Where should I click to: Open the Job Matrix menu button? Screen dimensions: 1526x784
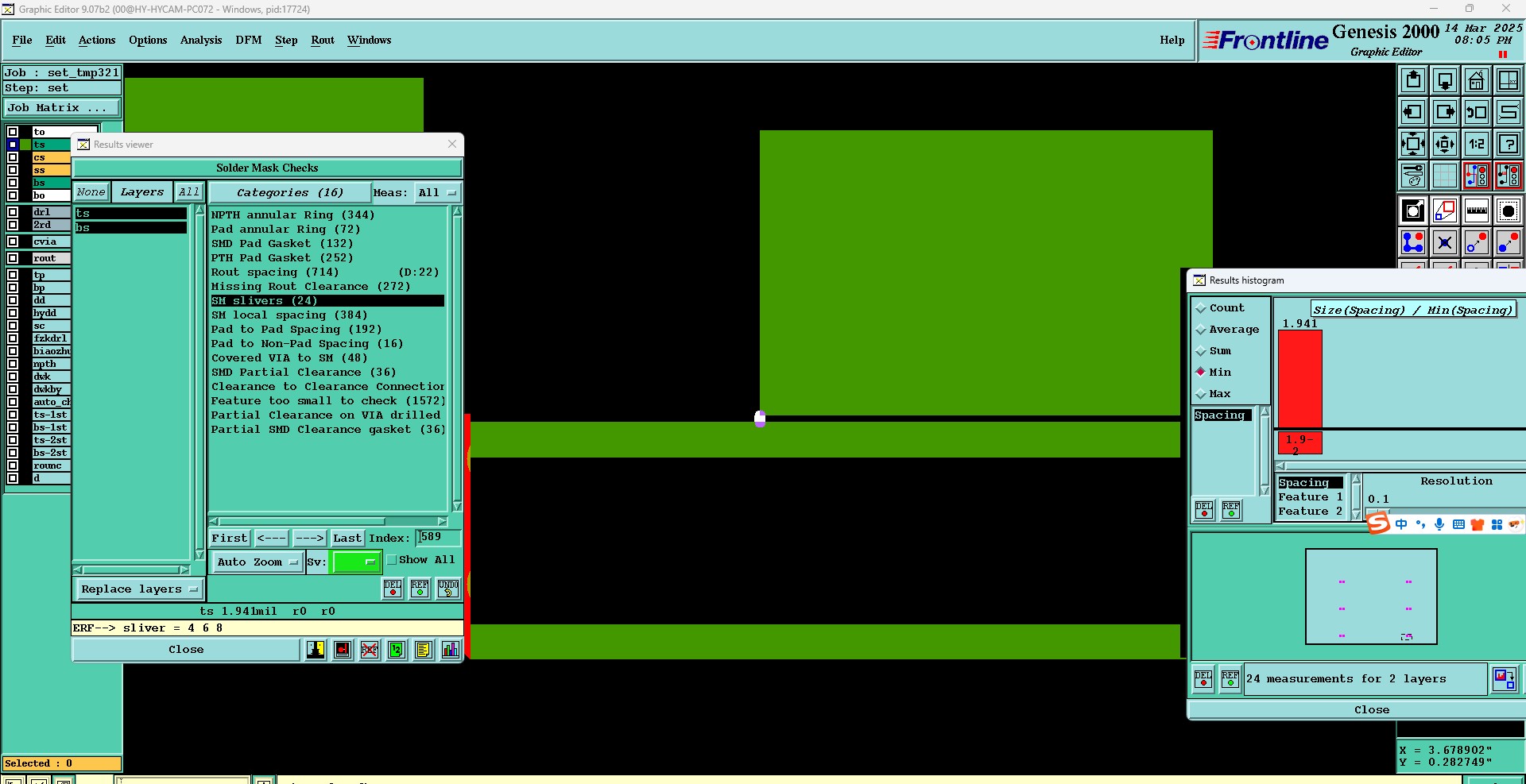click(x=62, y=108)
